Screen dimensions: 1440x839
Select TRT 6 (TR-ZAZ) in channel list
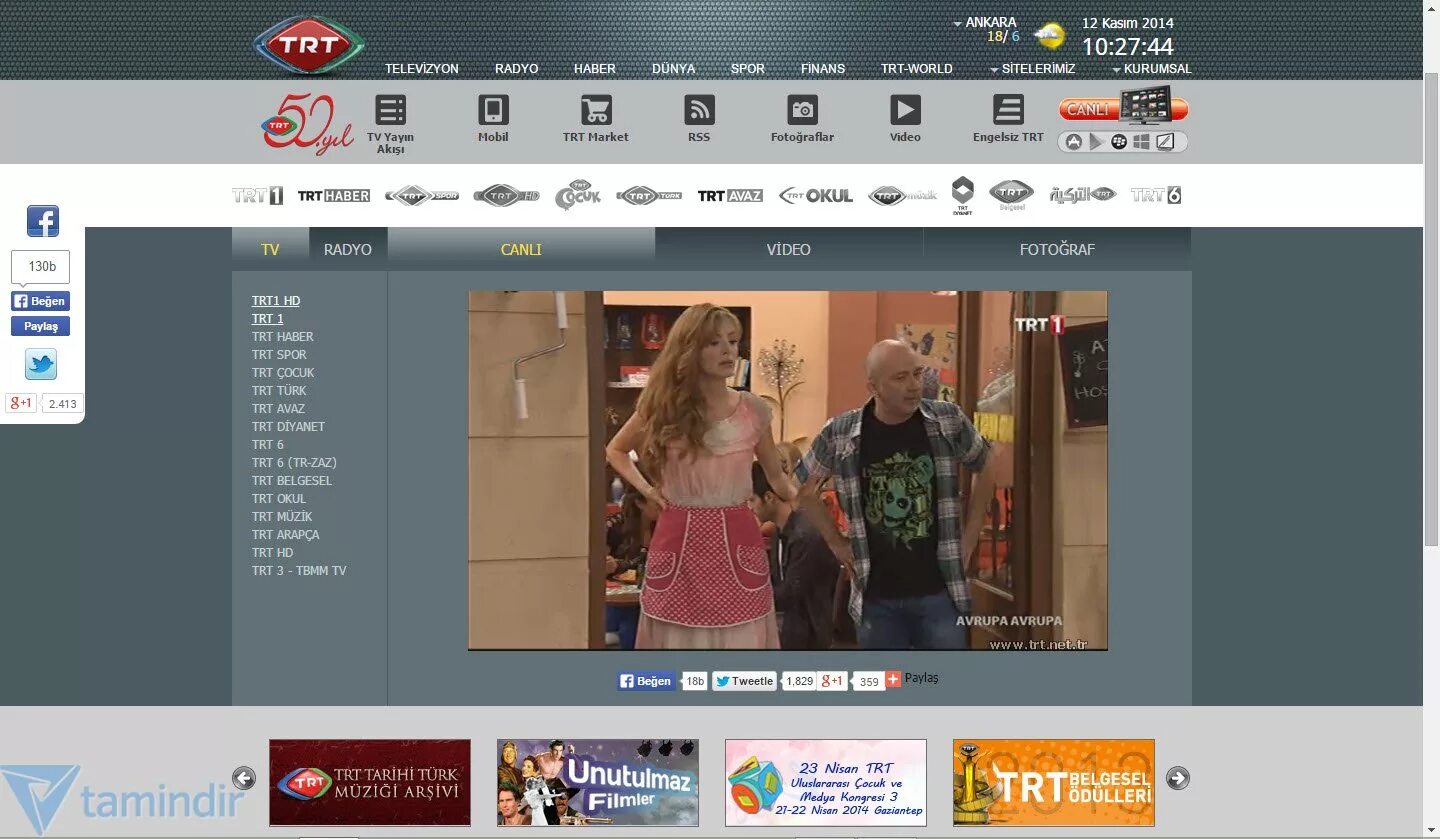tap(294, 462)
